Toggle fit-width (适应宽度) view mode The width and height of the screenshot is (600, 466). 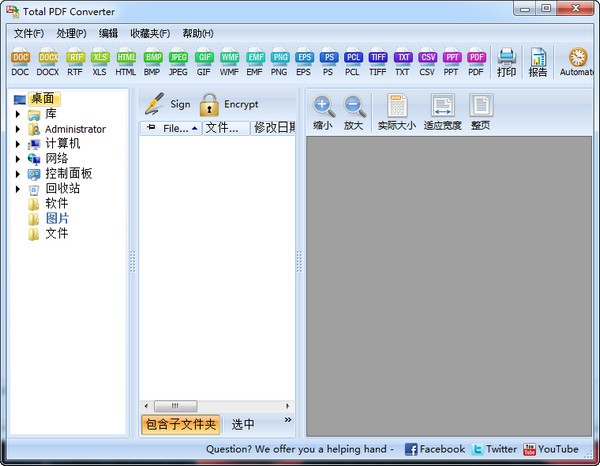pos(442,112)
